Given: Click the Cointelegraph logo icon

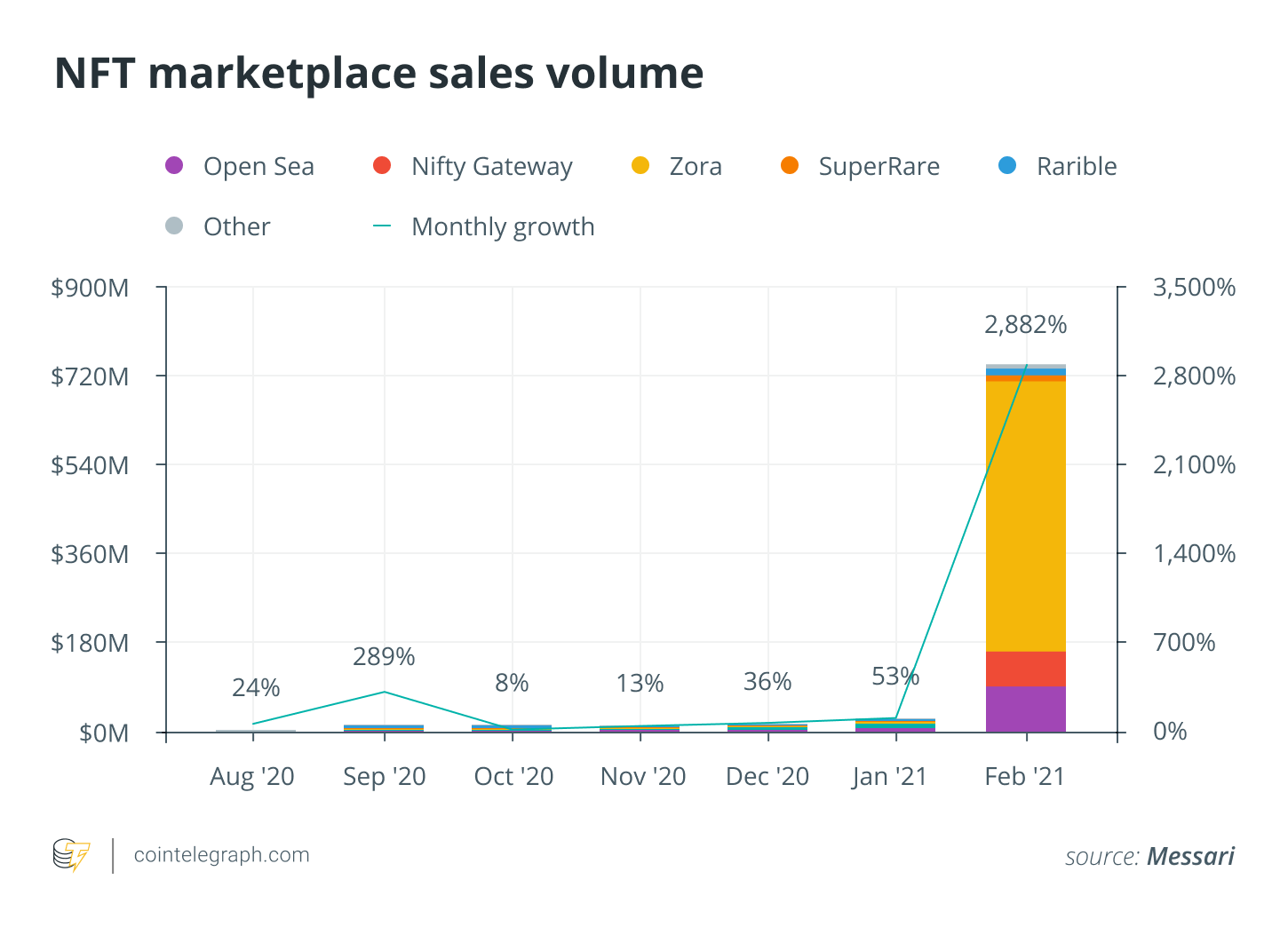Looking at the screenshot, I should [x=71, y=855].
